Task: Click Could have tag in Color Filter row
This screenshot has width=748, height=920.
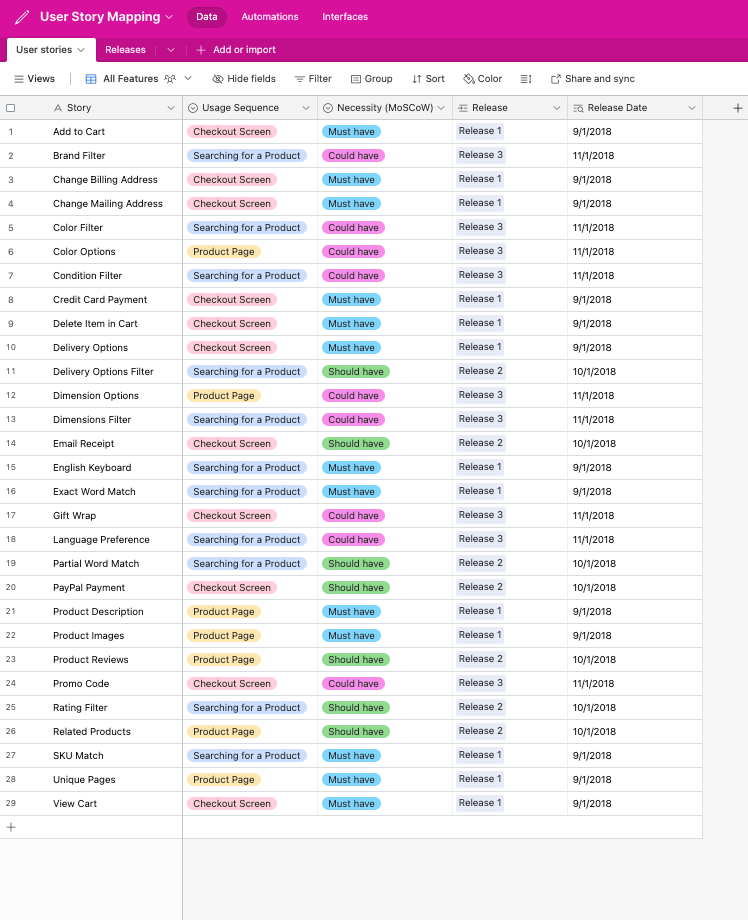Action: [x=353, y=228]
